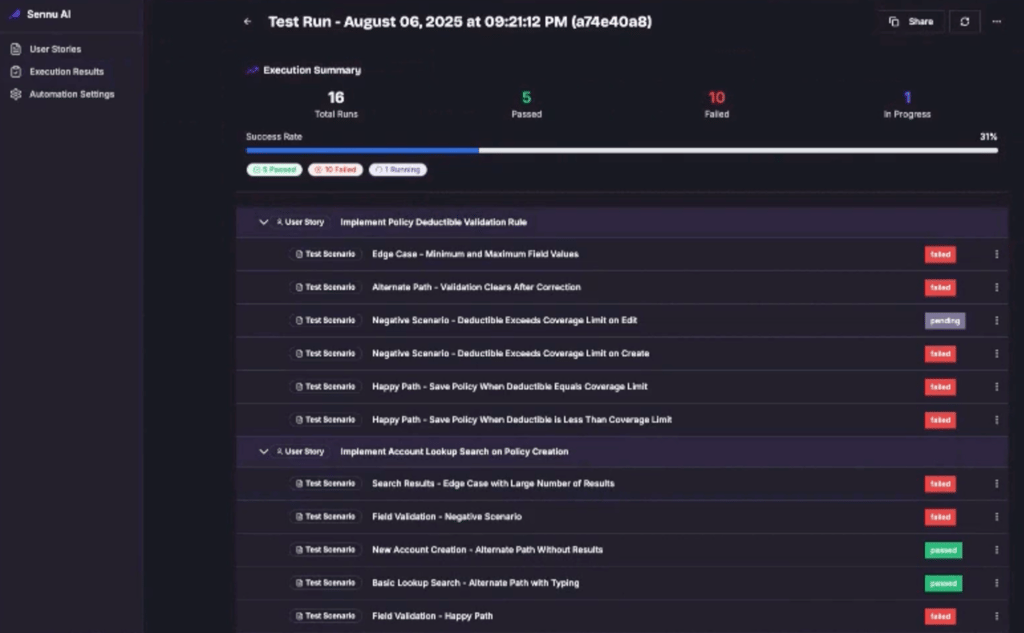This screenshot has height=633, width=1024.
Task: Click the Sennu AI logo icon
Action: pos(15,14)
